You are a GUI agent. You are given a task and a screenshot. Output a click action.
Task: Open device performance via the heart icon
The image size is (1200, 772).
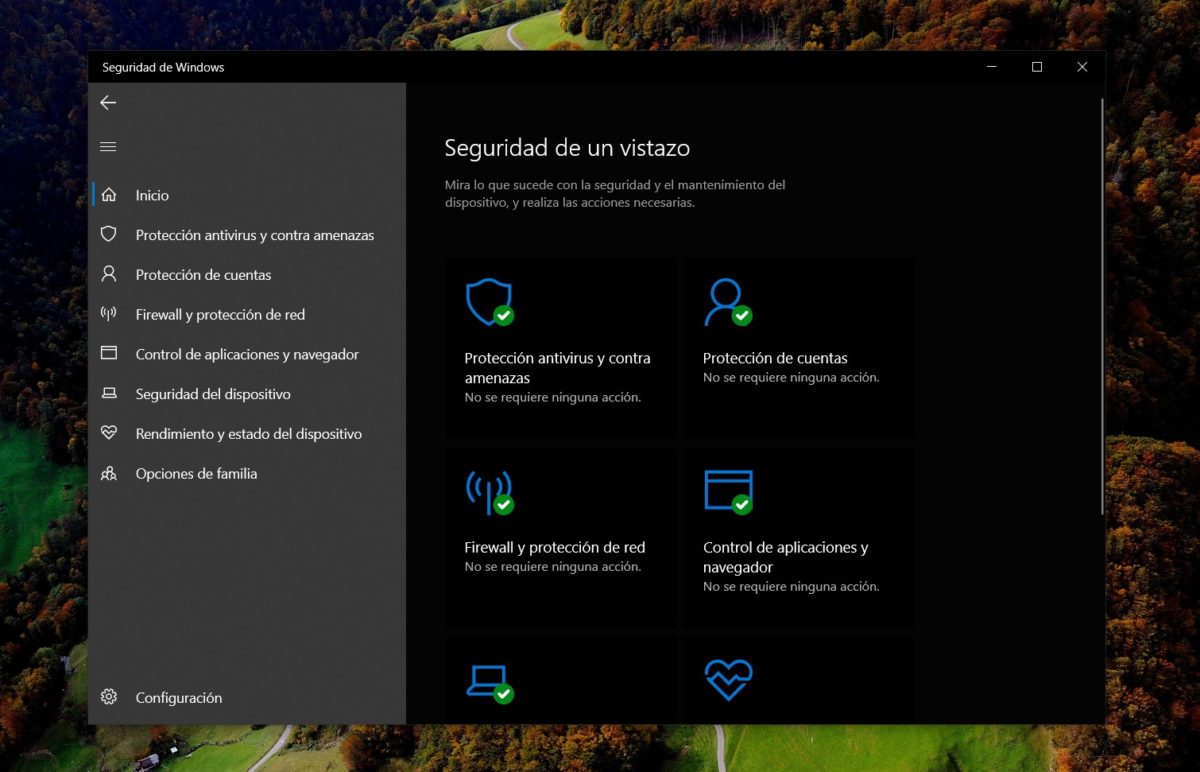(109, 433)
